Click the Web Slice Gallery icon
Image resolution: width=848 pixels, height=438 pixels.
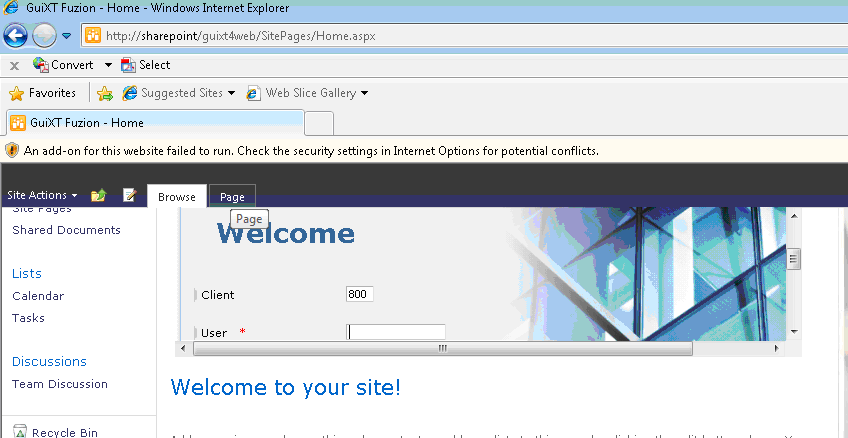(254, 94)
